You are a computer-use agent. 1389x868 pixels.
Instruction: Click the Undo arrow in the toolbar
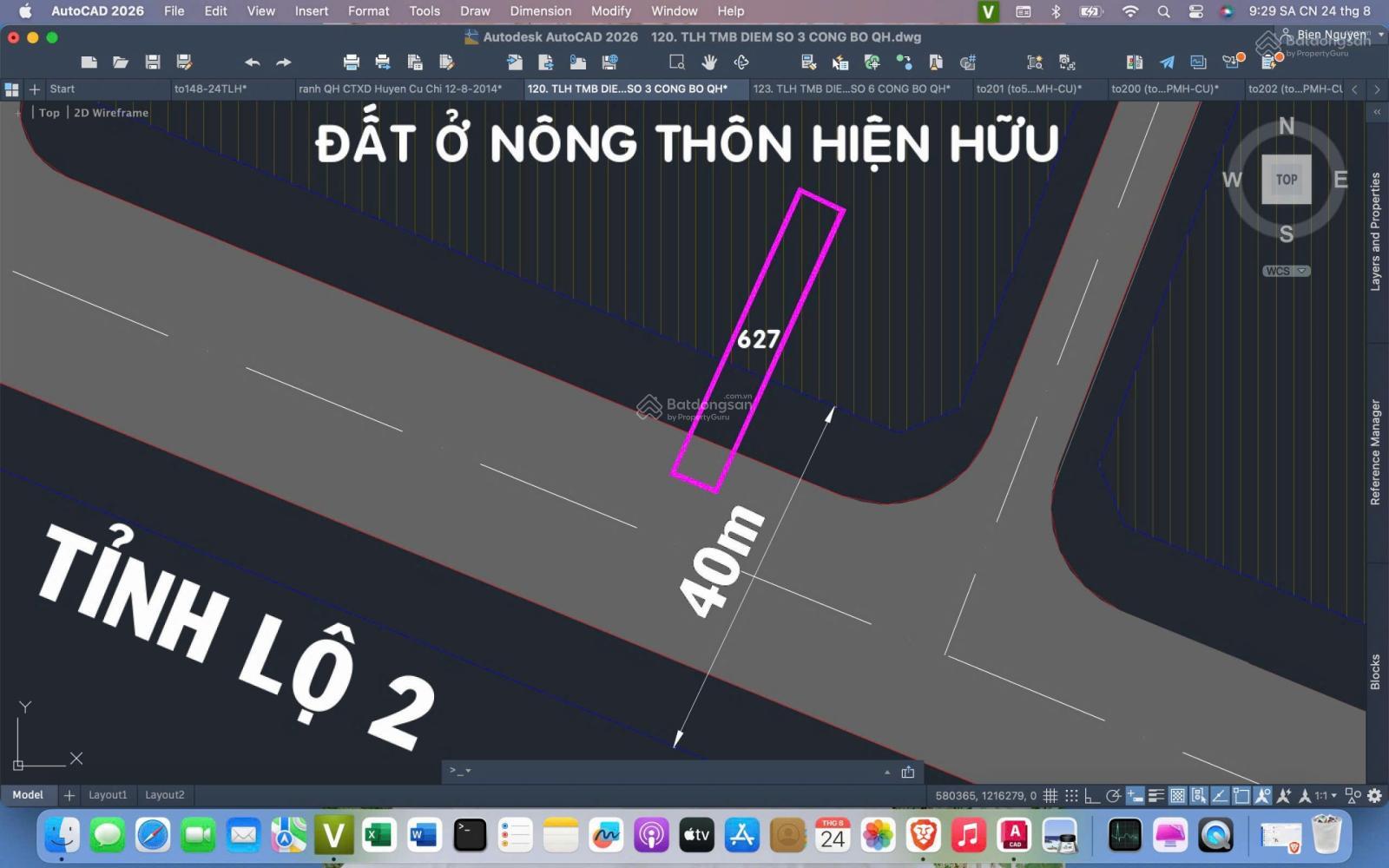pyautogui.click(x=252, y=62)
